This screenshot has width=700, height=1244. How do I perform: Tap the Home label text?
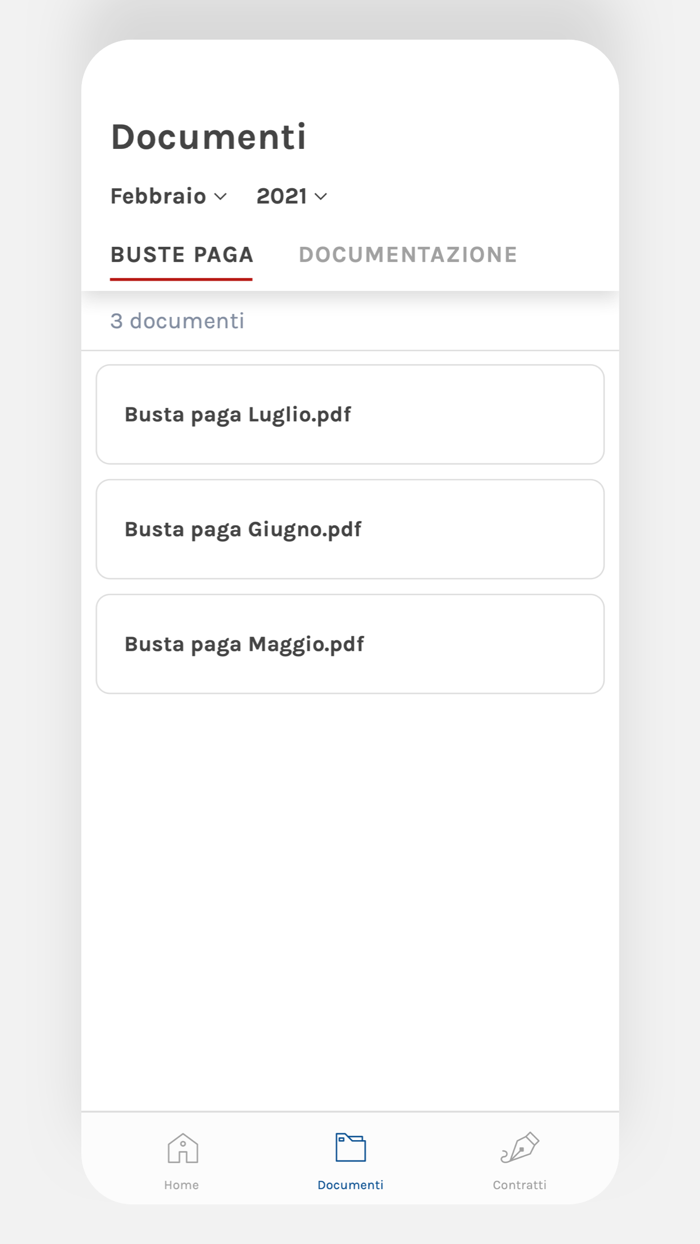[181, 1184]
